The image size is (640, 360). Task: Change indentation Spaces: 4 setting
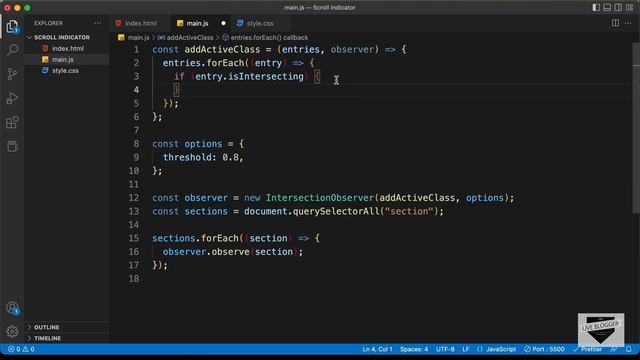[414, 349]
